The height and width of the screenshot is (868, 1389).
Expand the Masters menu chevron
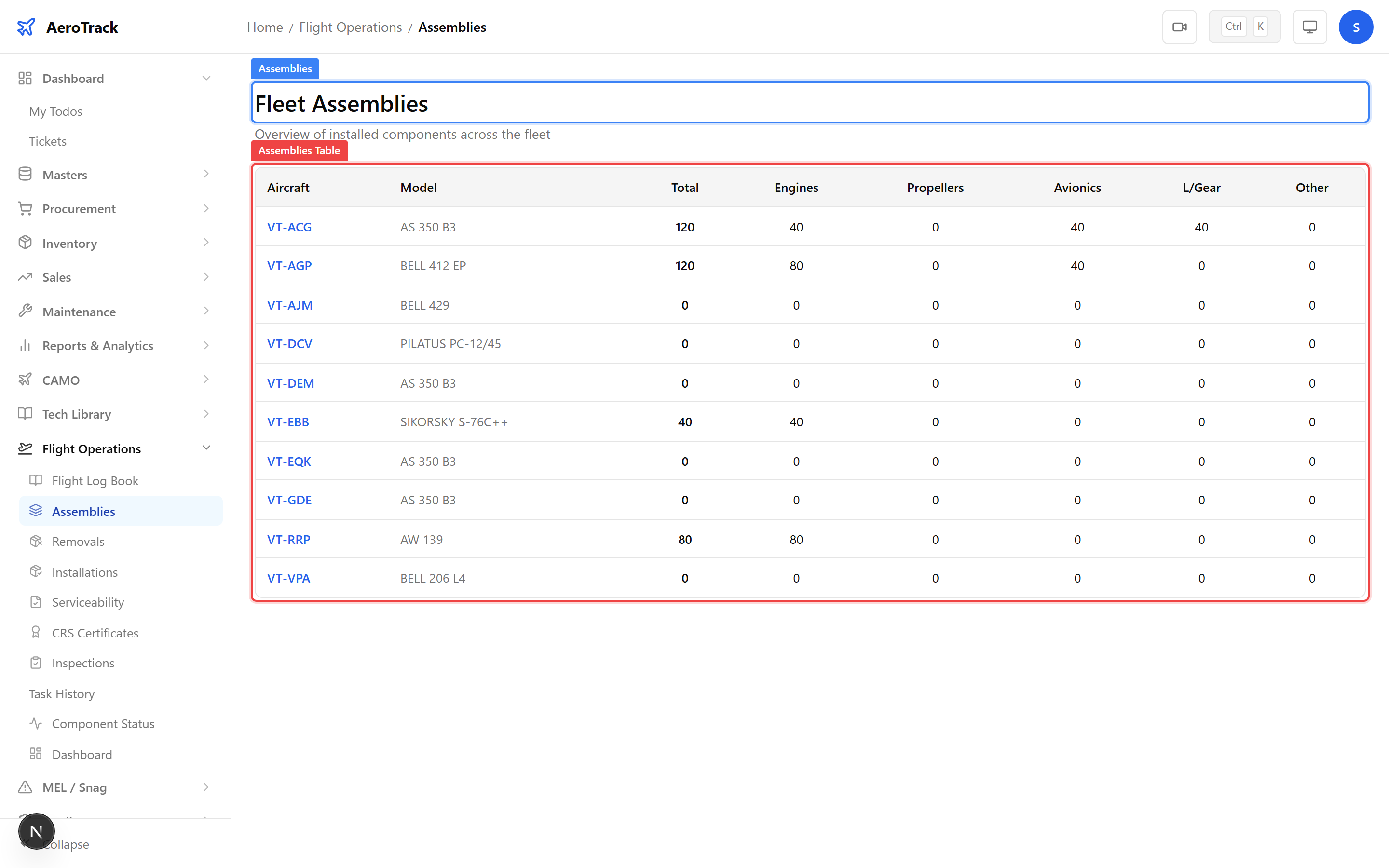tap(206, 175)
